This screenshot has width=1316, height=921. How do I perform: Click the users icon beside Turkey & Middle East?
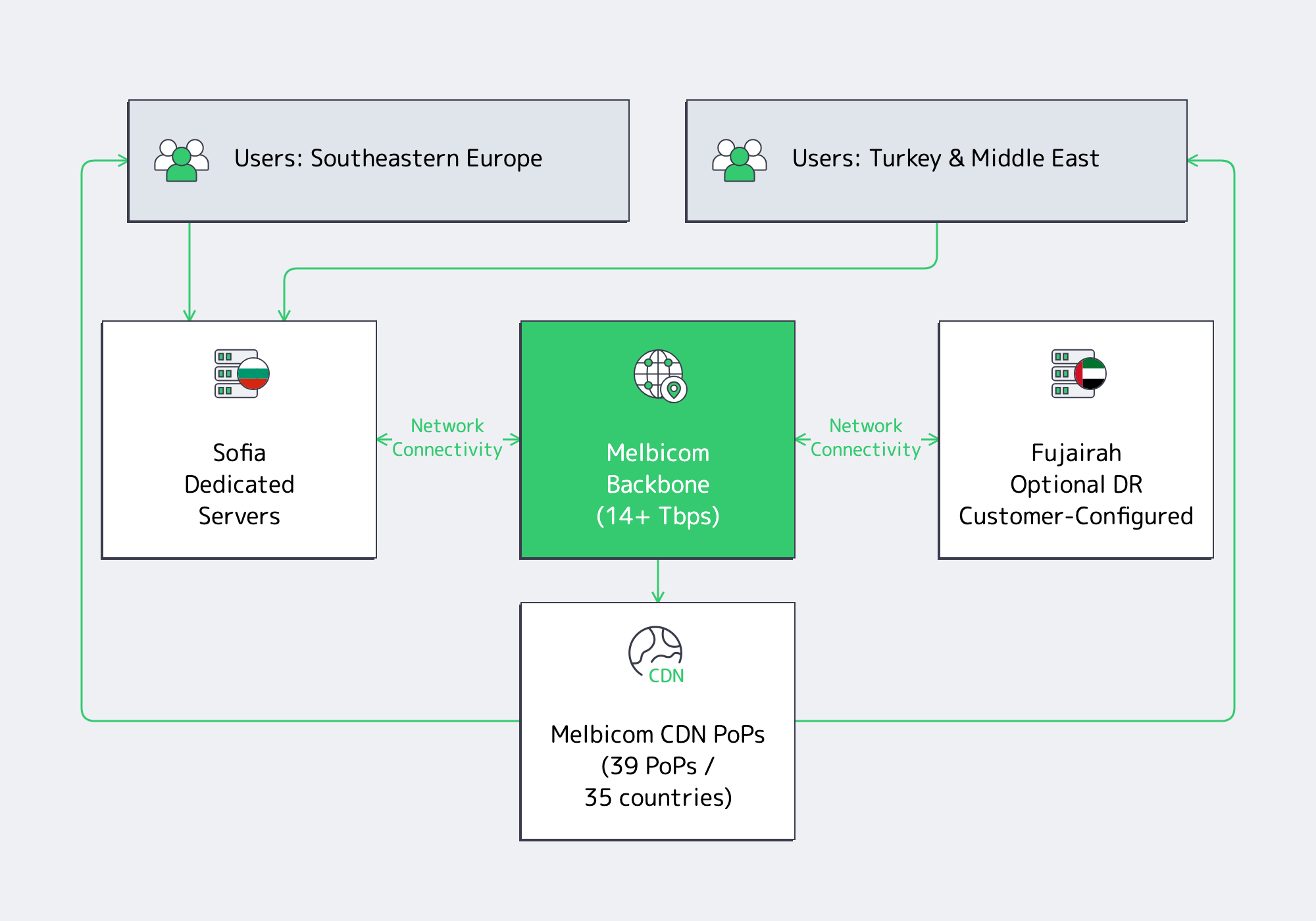[740, 160]
